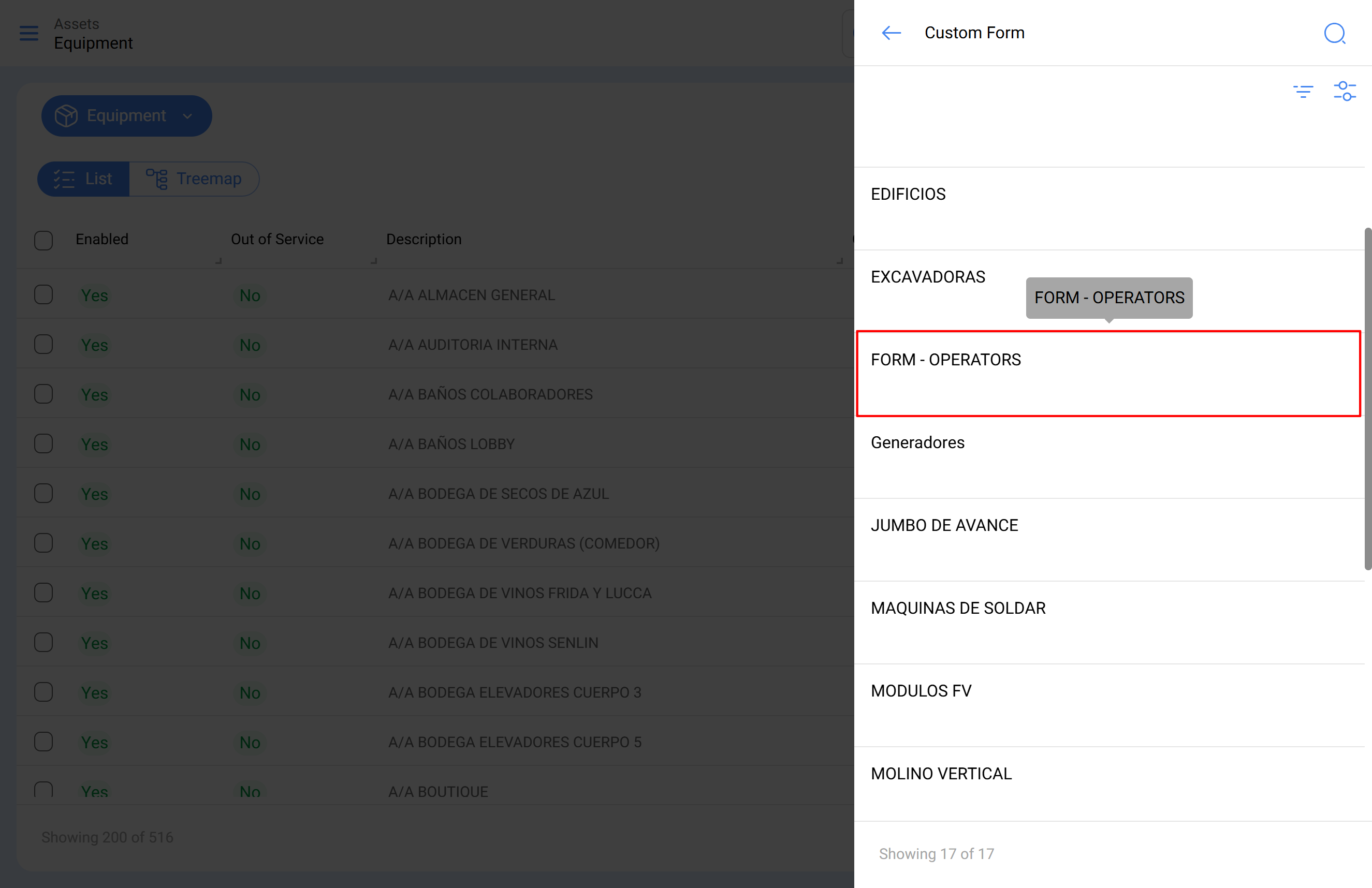Choose the EXCAVADORAS custom form
Screen dimensions: 1372x888
pyautogui.click(x=928, y=277)
